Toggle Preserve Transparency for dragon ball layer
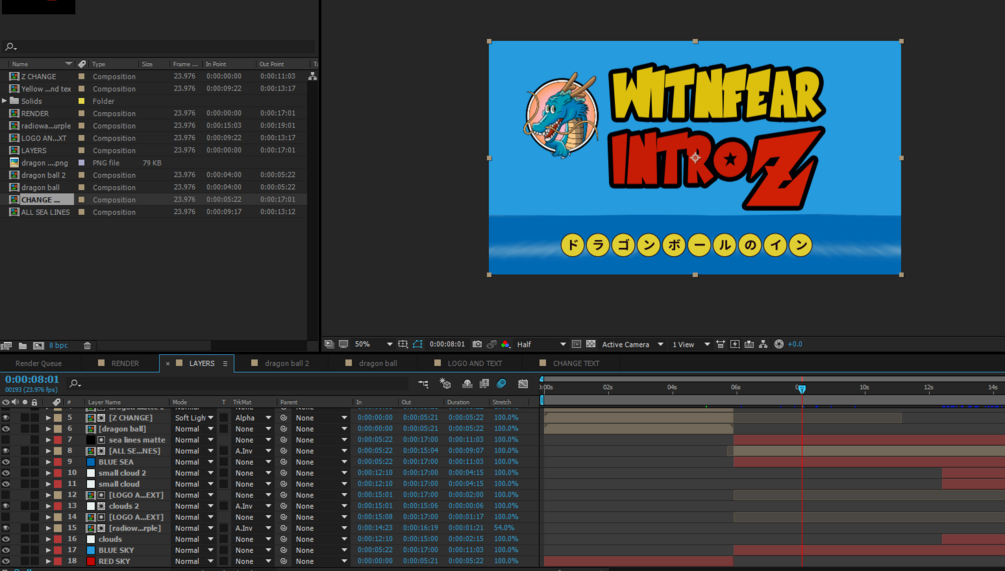The width and height of the screenshot is (1005, 571). [224, 429]
